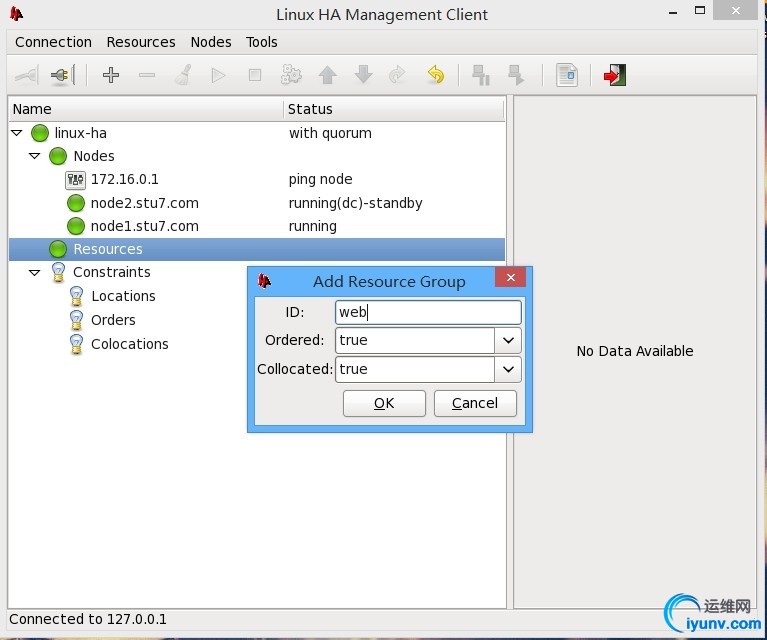The width and height of the screenshot is (767, 640).
Task: Select the Locations constraint item
Action: click(123, 296)
